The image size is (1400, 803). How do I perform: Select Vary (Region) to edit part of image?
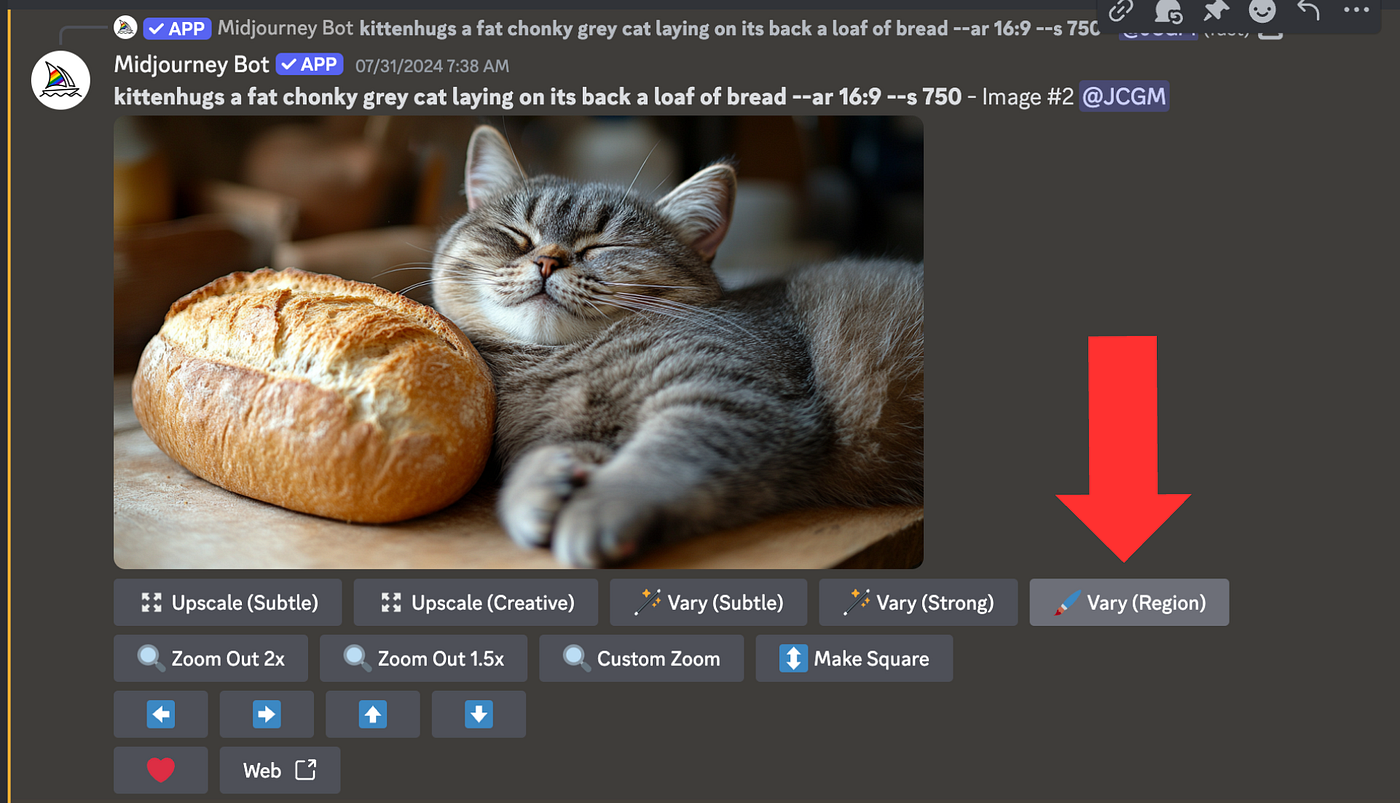pyautogui.click(x=1128, y=602)
